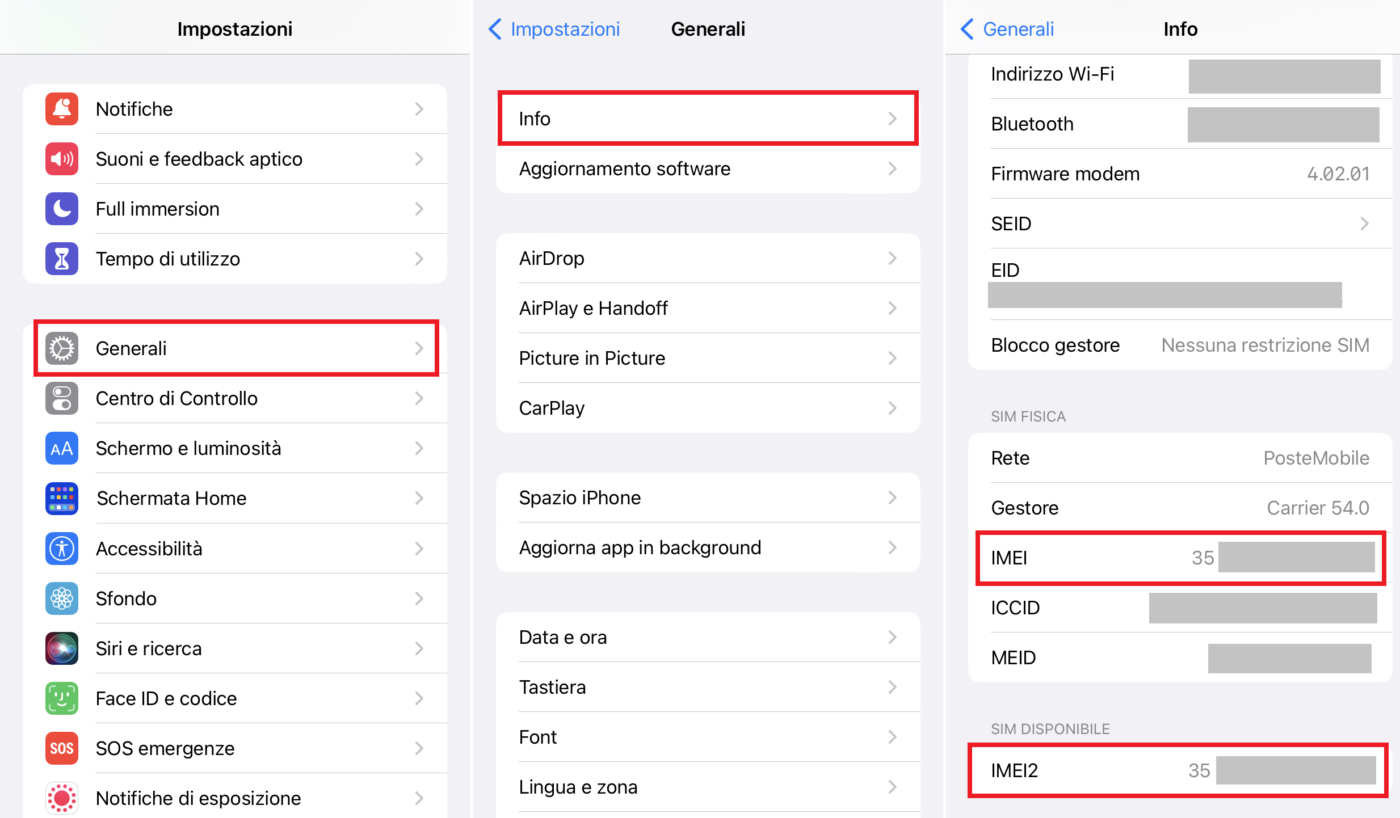Screen dimensions: 1400x818
Task: Tap the IMEI2 row value
Action: coord(1282,770)
